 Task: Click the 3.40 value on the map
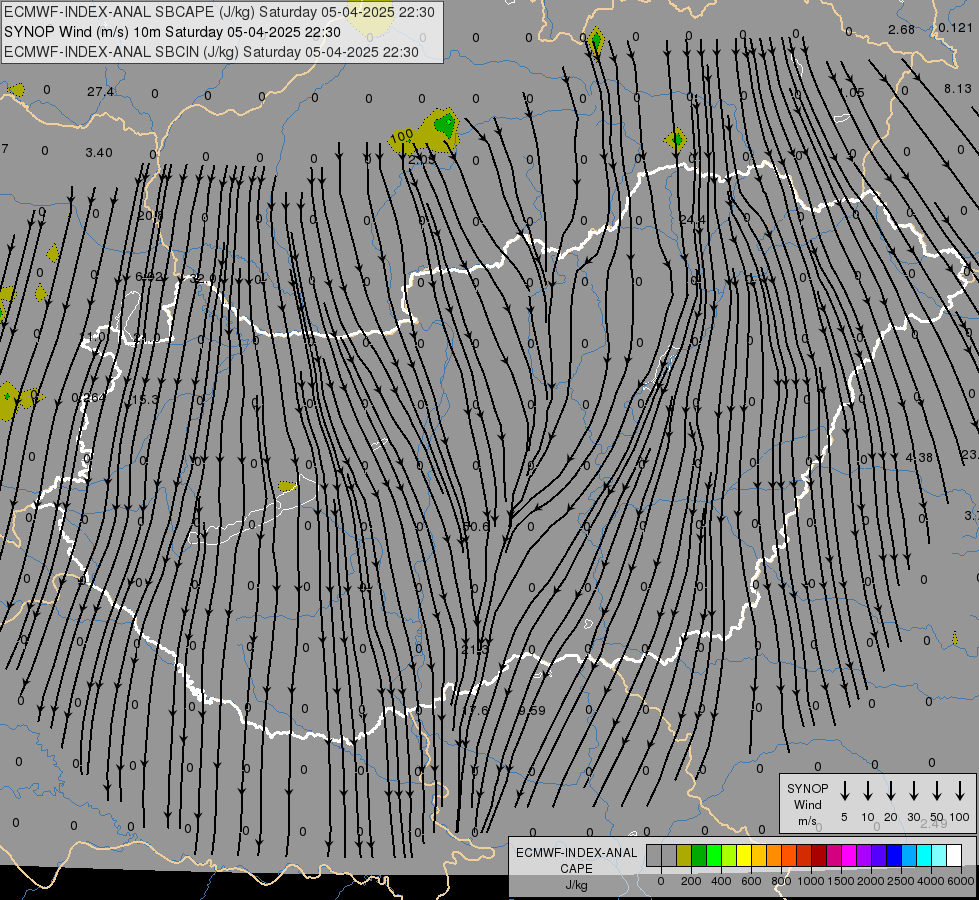(99, 152)
